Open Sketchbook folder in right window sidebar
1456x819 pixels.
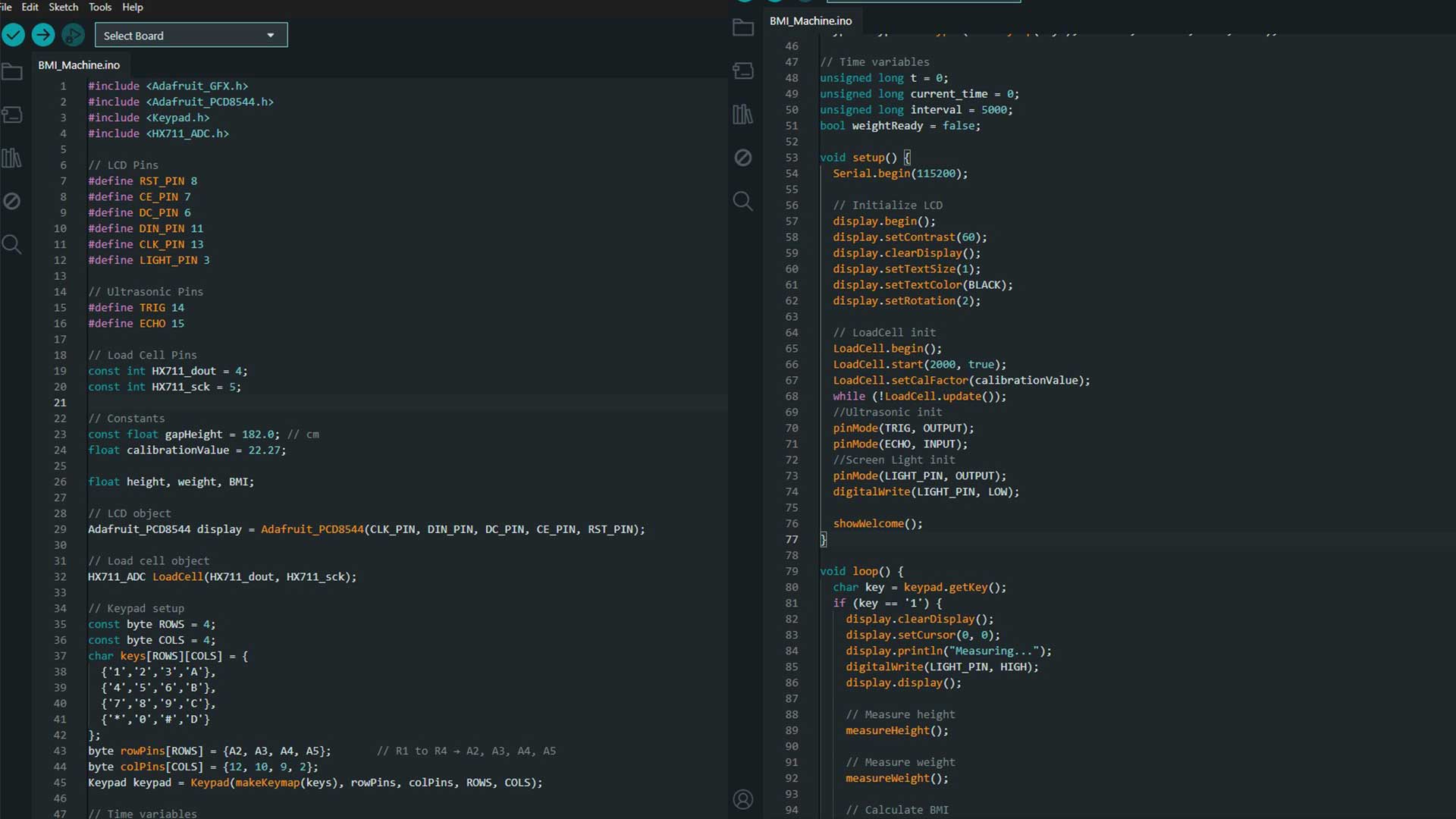(743, 29)
